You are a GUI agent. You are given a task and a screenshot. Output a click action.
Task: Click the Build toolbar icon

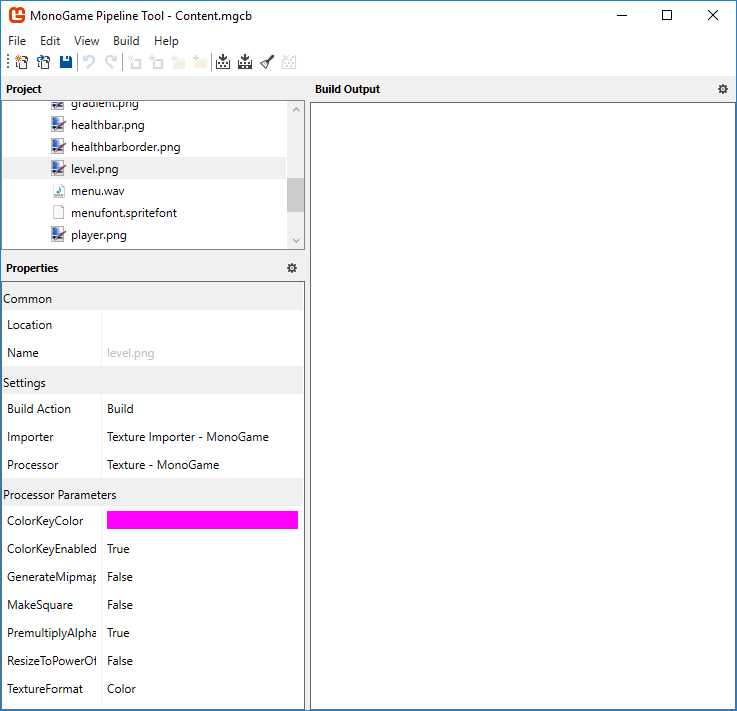[223, 62]
